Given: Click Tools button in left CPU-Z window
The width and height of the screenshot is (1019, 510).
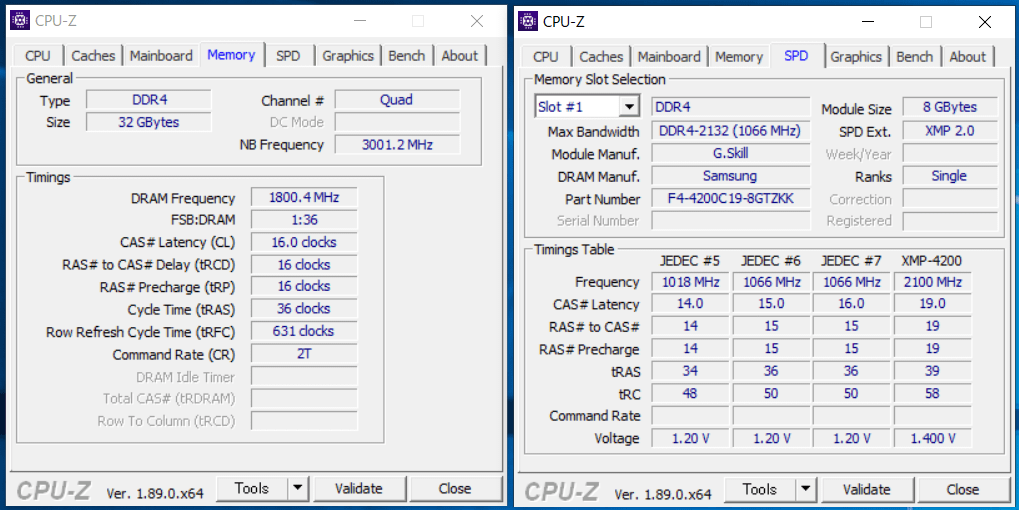Looking at the screenshot, I should [252, 488].
